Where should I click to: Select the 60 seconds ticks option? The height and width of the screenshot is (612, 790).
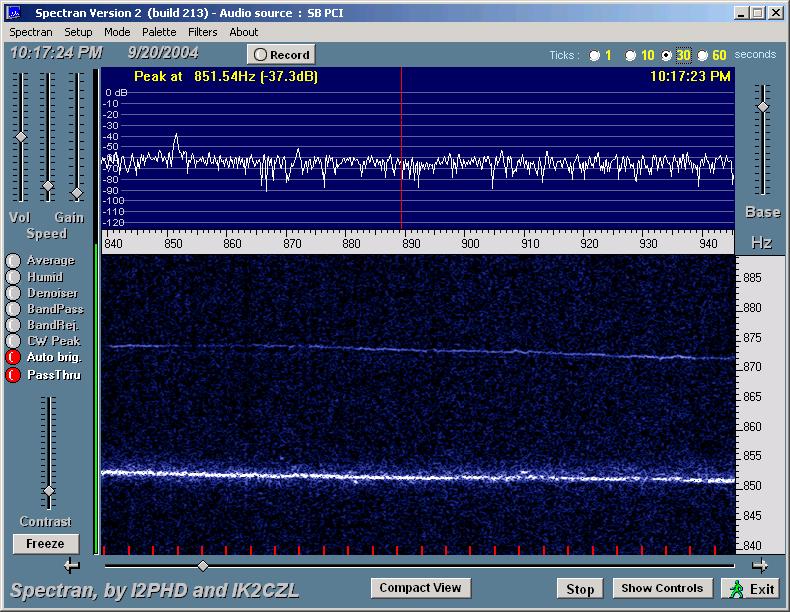[703, 55]
